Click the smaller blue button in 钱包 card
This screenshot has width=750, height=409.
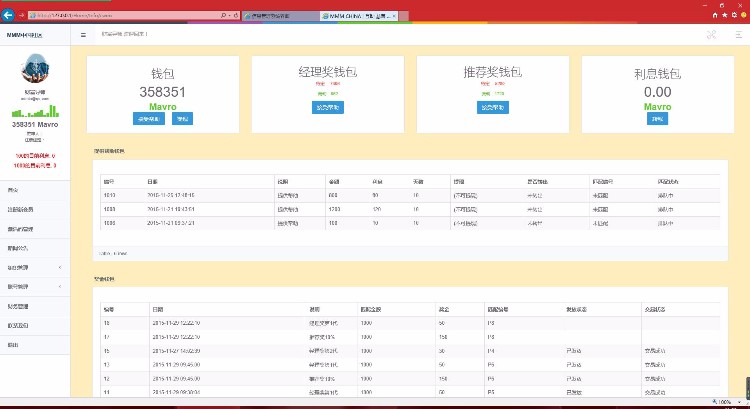182,119
